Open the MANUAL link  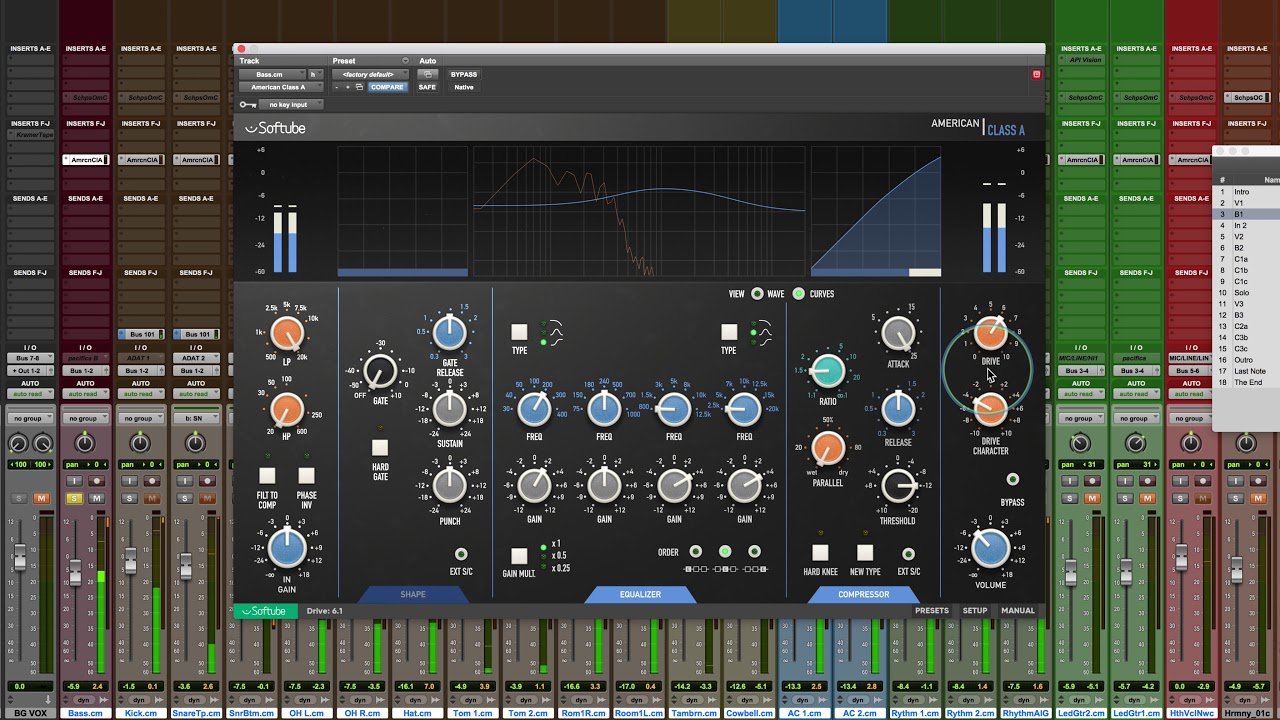1018,611
